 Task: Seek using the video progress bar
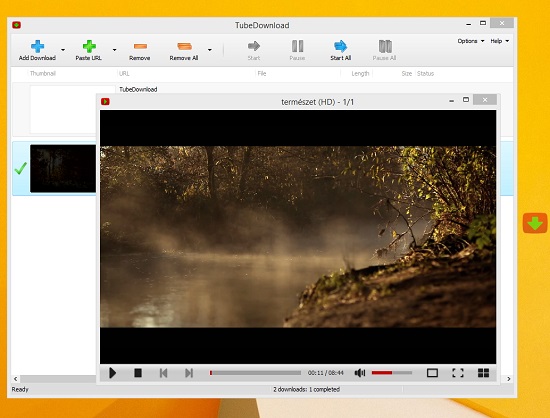(255, 373)
